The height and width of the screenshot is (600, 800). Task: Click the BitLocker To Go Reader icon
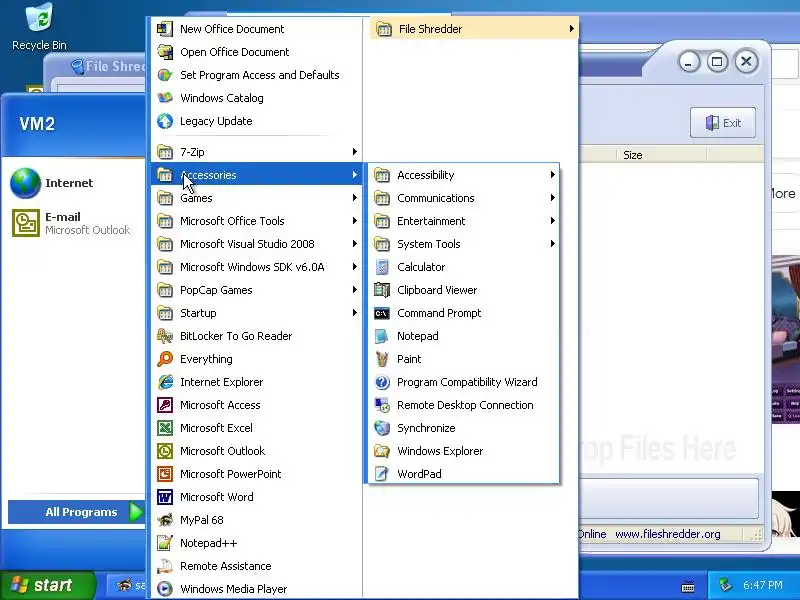(165, 336)
